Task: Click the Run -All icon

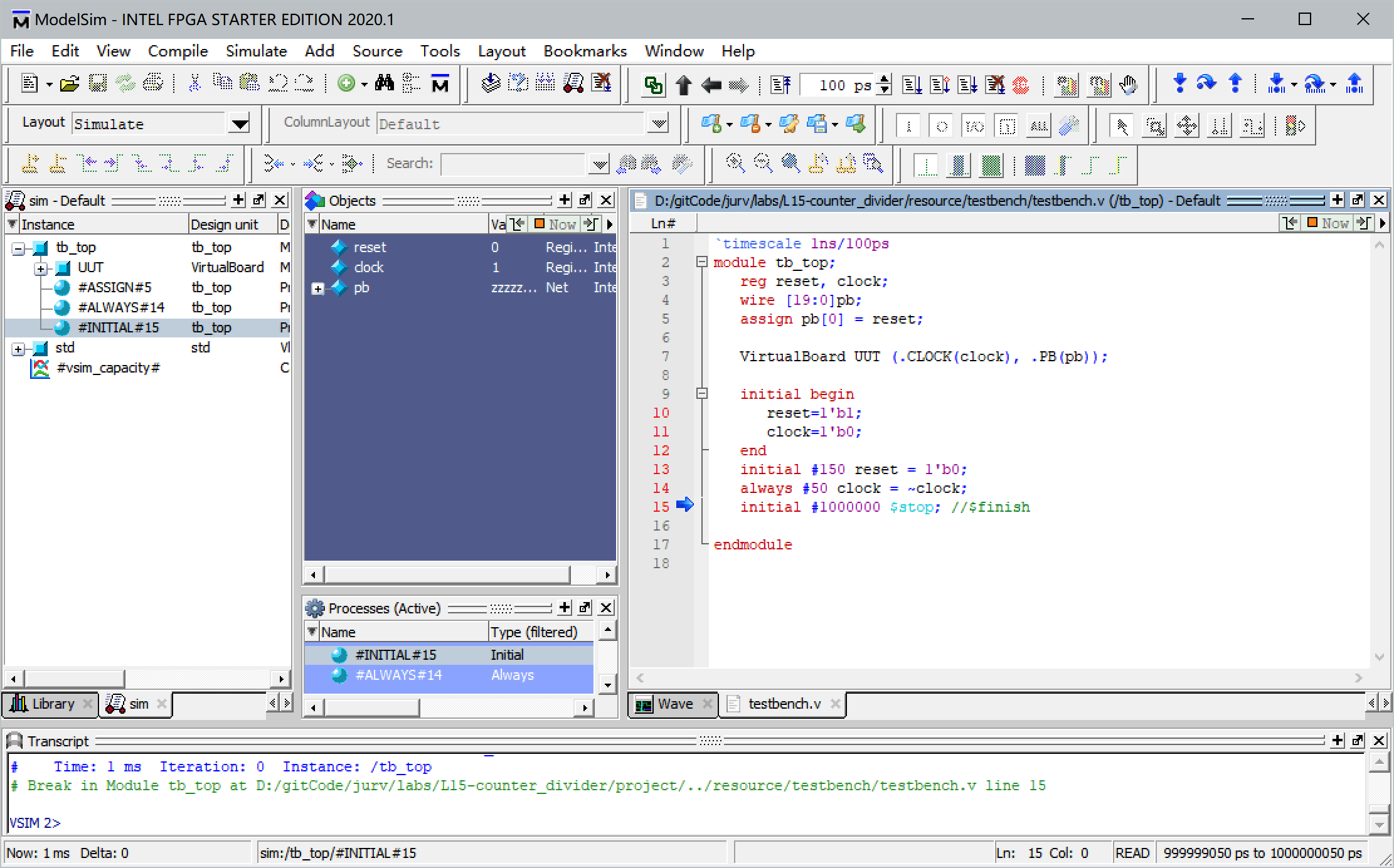Action: tap(967, 85)
